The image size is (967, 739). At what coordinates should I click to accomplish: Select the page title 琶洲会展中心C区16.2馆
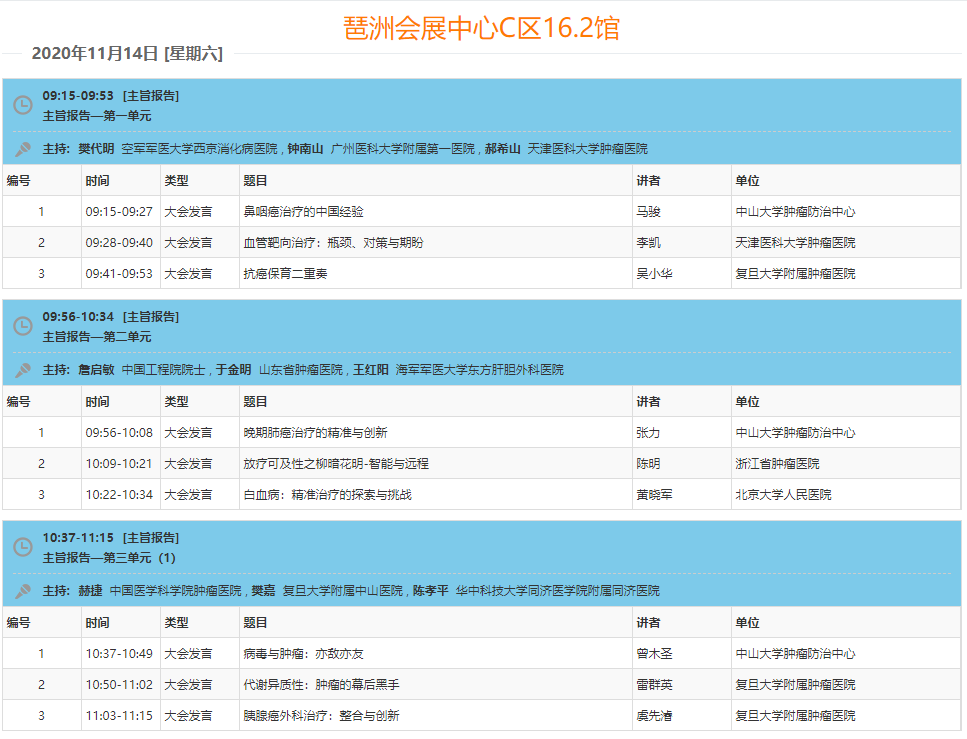pyautogui.click(x=481, y=27)
